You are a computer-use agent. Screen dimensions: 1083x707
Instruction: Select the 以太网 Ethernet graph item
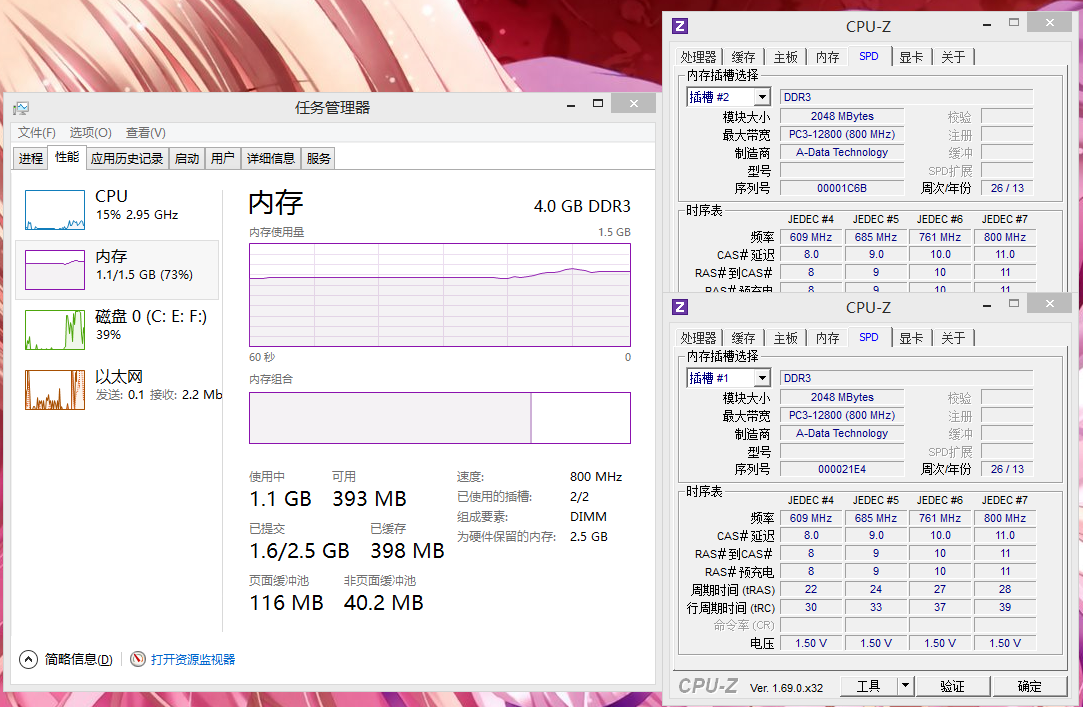point(55,390)
